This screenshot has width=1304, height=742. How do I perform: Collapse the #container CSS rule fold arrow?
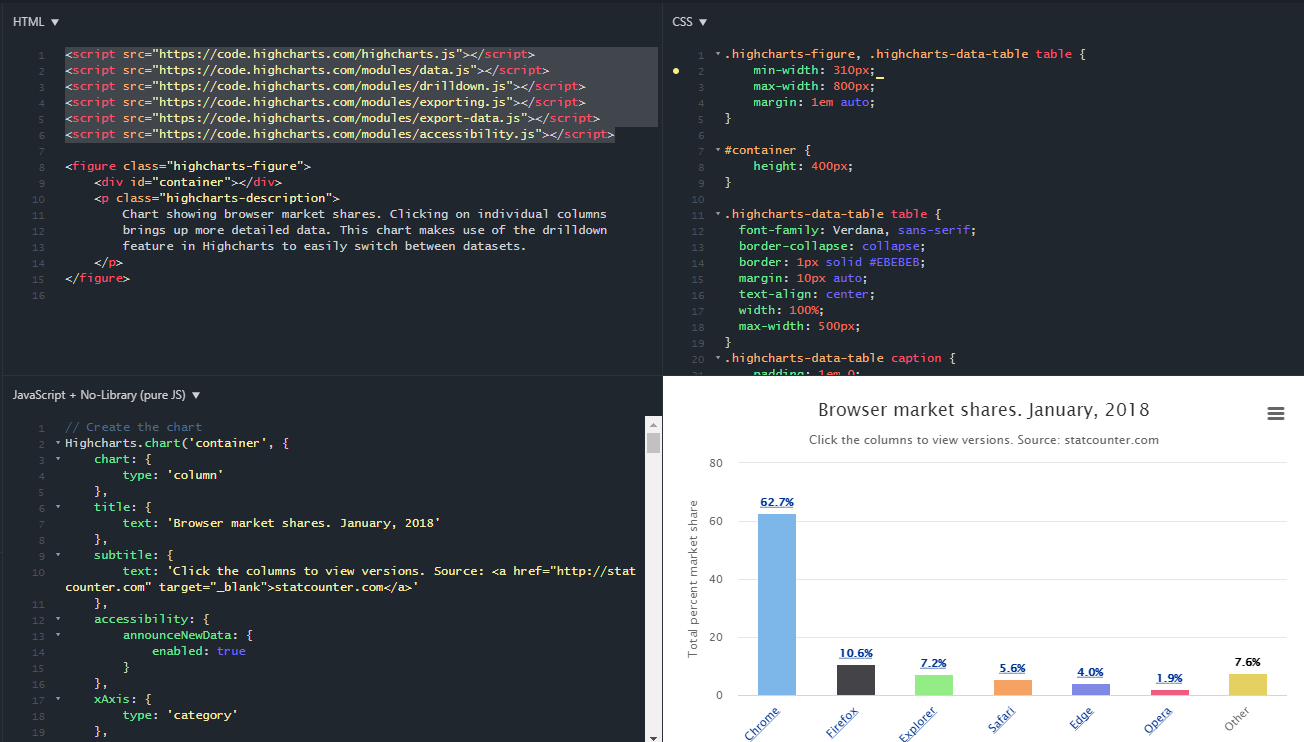717,151
